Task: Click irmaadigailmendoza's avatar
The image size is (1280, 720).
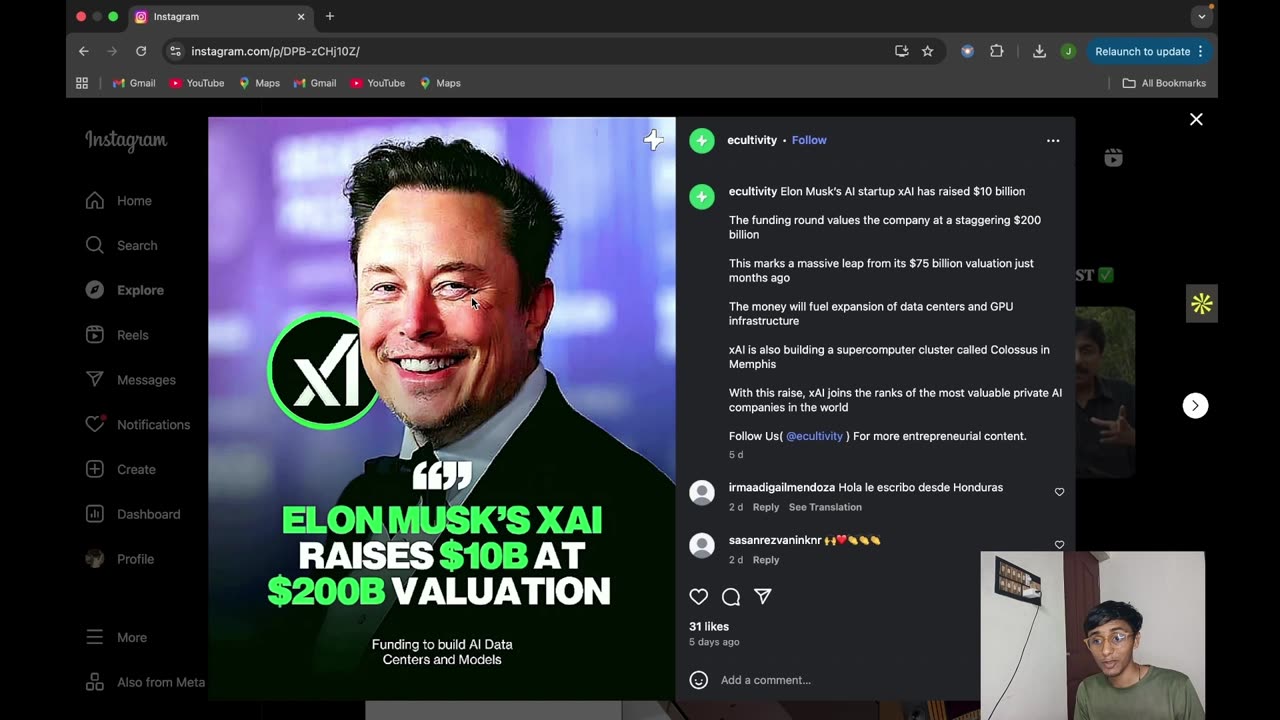Action: tap(702, 492)
